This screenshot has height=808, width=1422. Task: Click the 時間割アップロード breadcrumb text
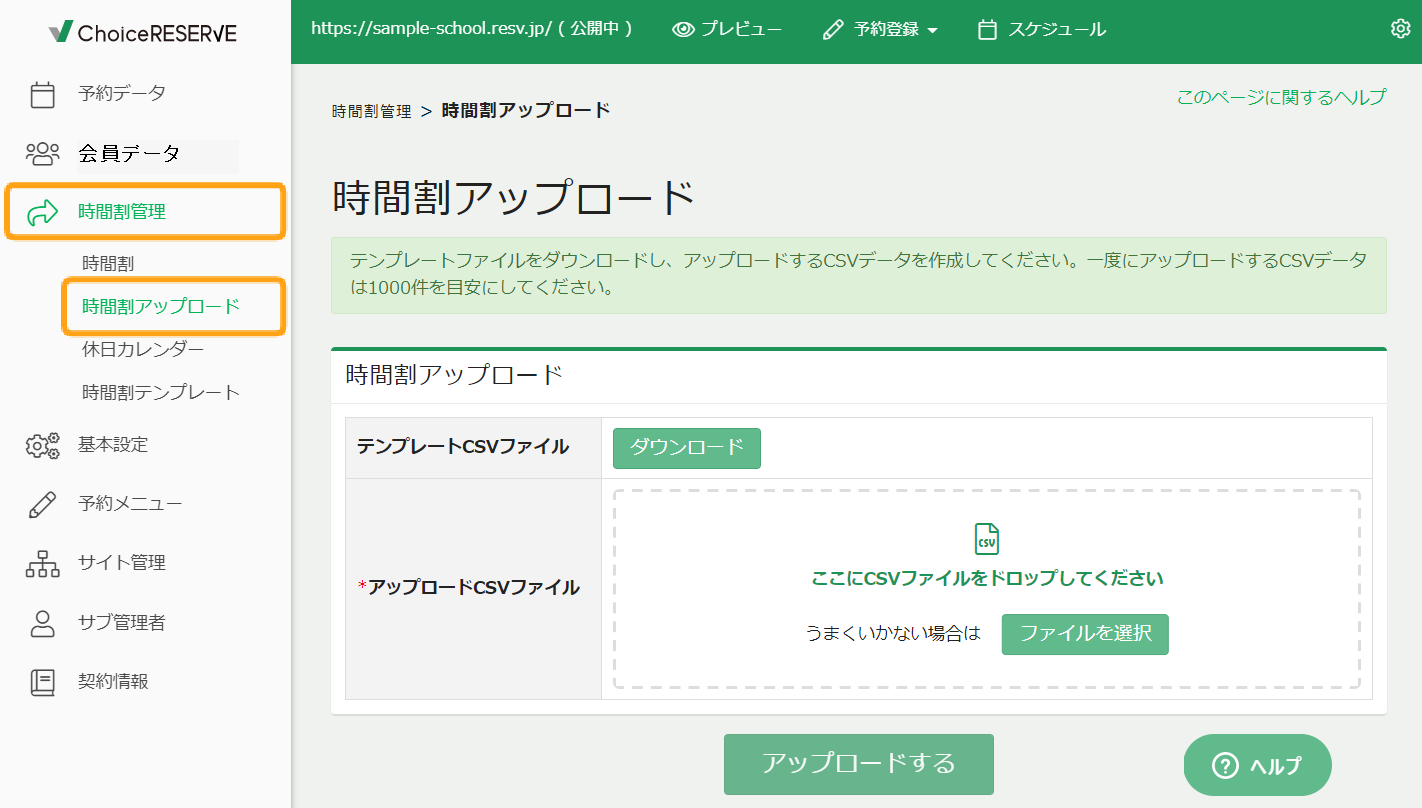526,110
